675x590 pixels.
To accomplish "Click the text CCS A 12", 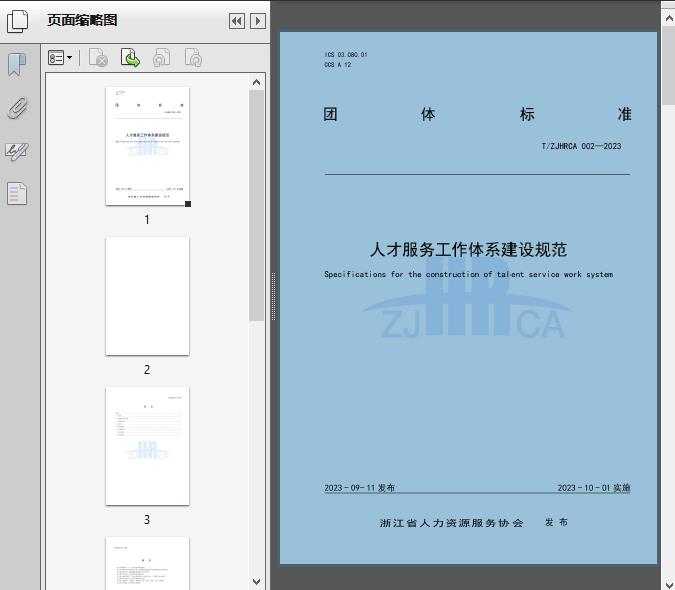I will point(338,65).
